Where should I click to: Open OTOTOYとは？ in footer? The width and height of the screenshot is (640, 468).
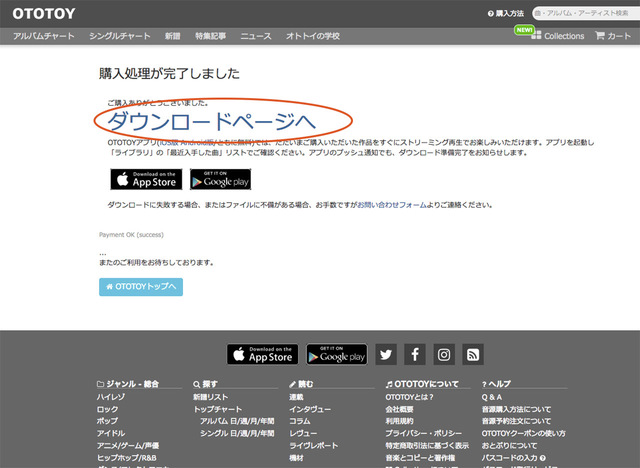(409, 397)
